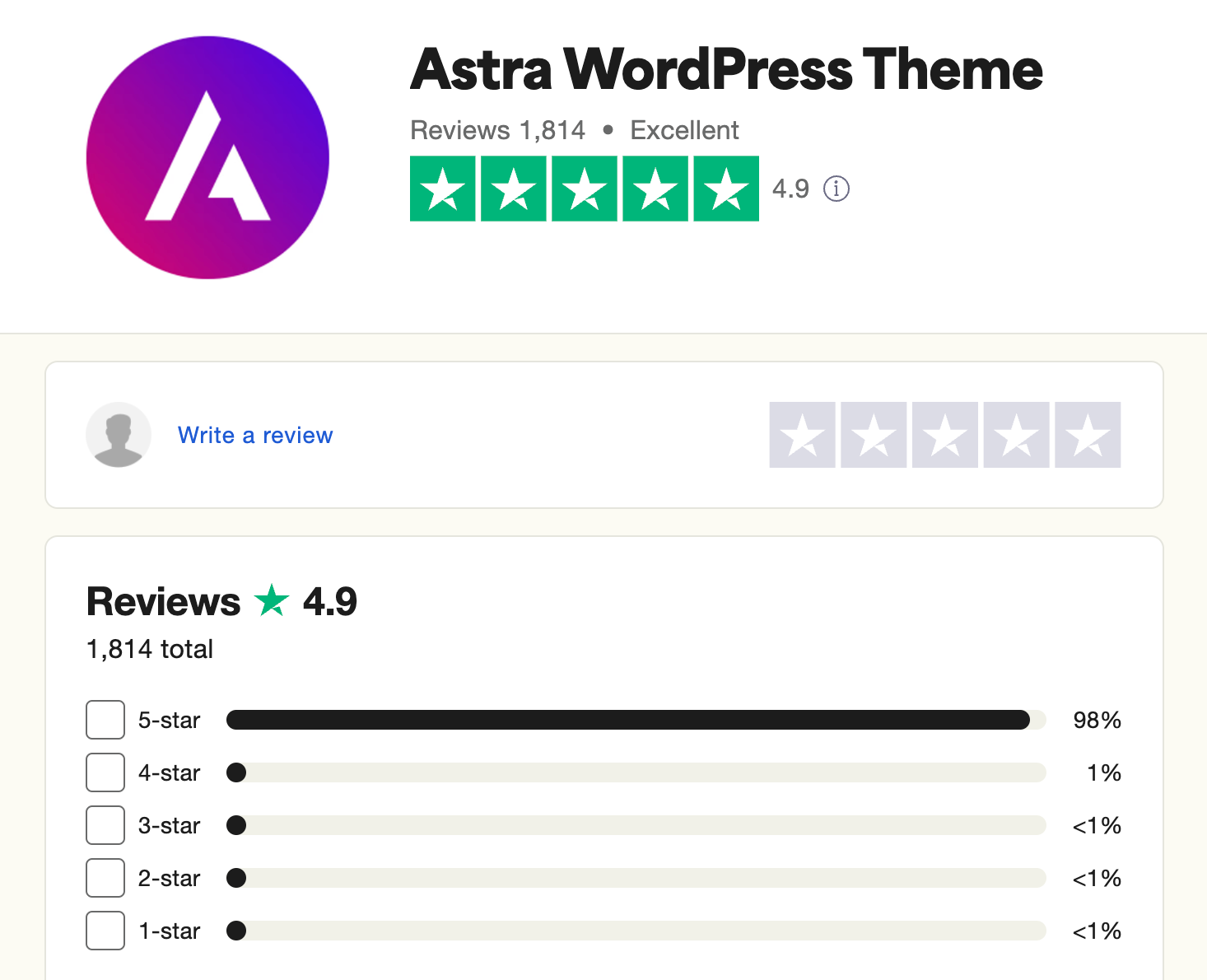Image resolution: width=1207 pixels, height=980 pixels.
Task: Click the 4-star rating distribution bar
Action: pos(636,772)
